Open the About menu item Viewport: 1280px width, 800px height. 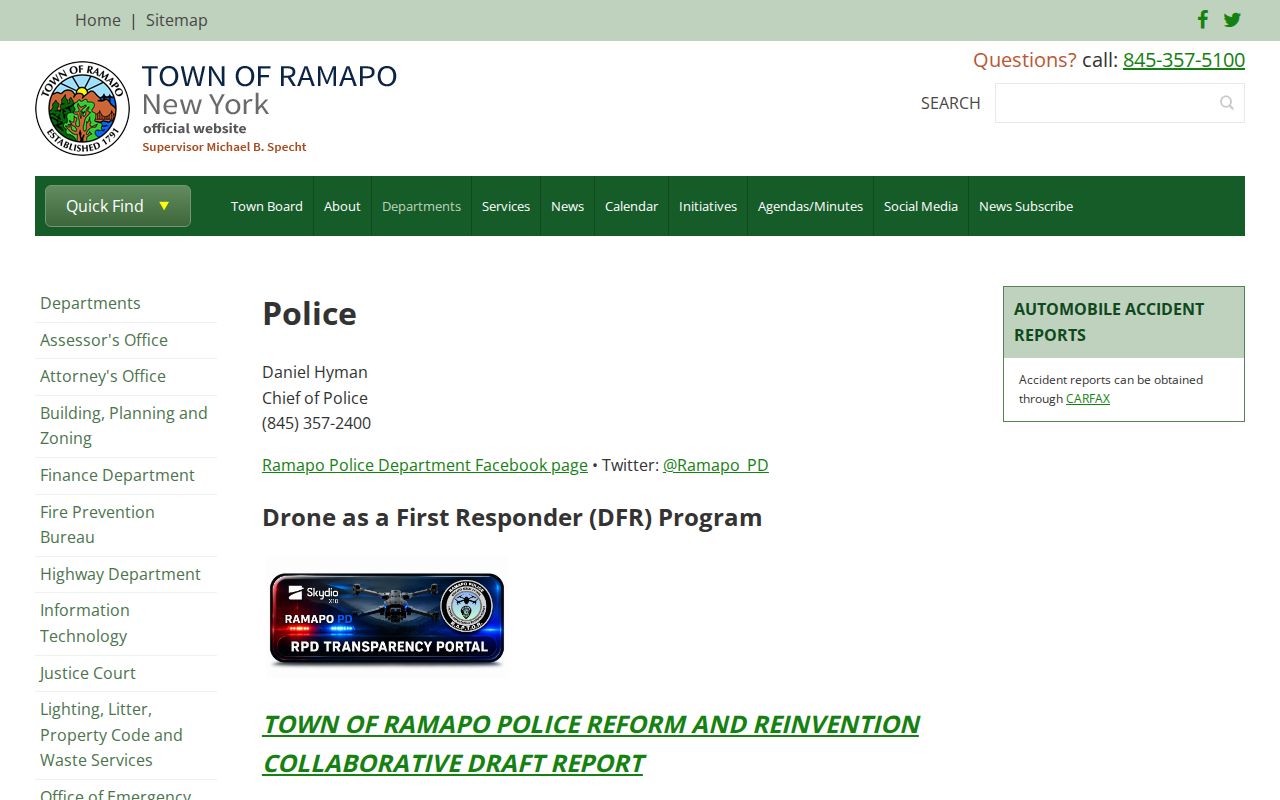click(342, 206)
